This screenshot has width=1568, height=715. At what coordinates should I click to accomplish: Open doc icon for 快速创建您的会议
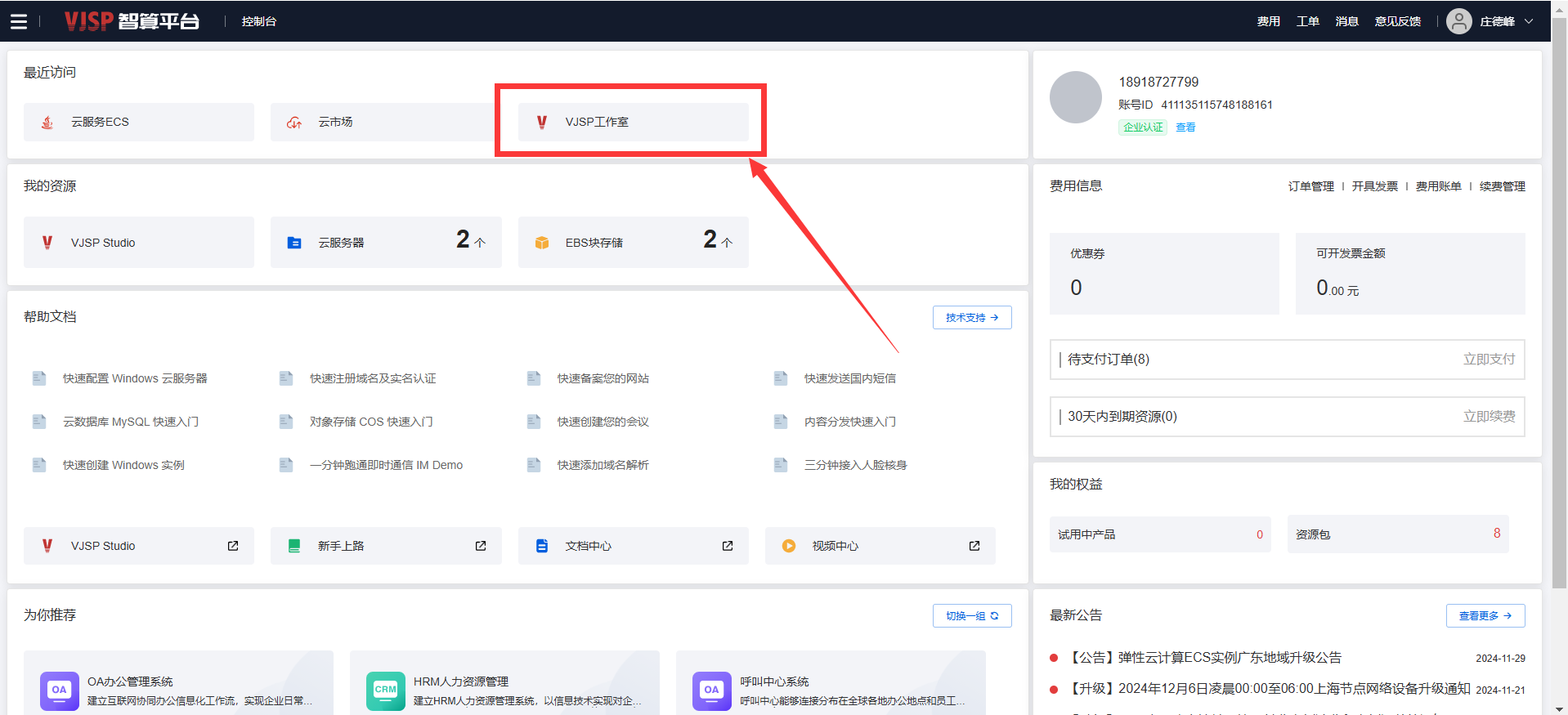[x=534, y=422]
